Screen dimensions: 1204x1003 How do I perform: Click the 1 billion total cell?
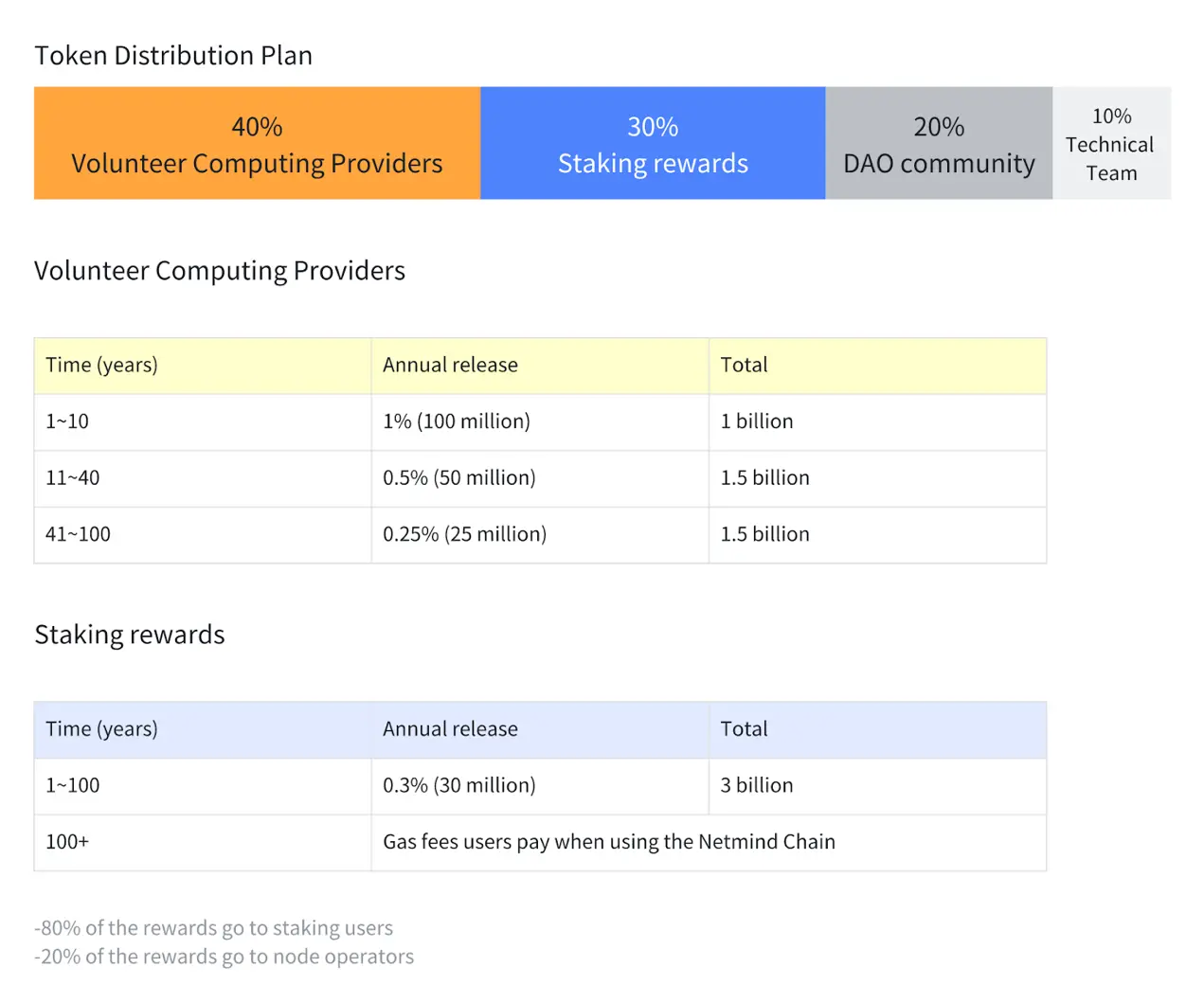(x=877, y=421)
